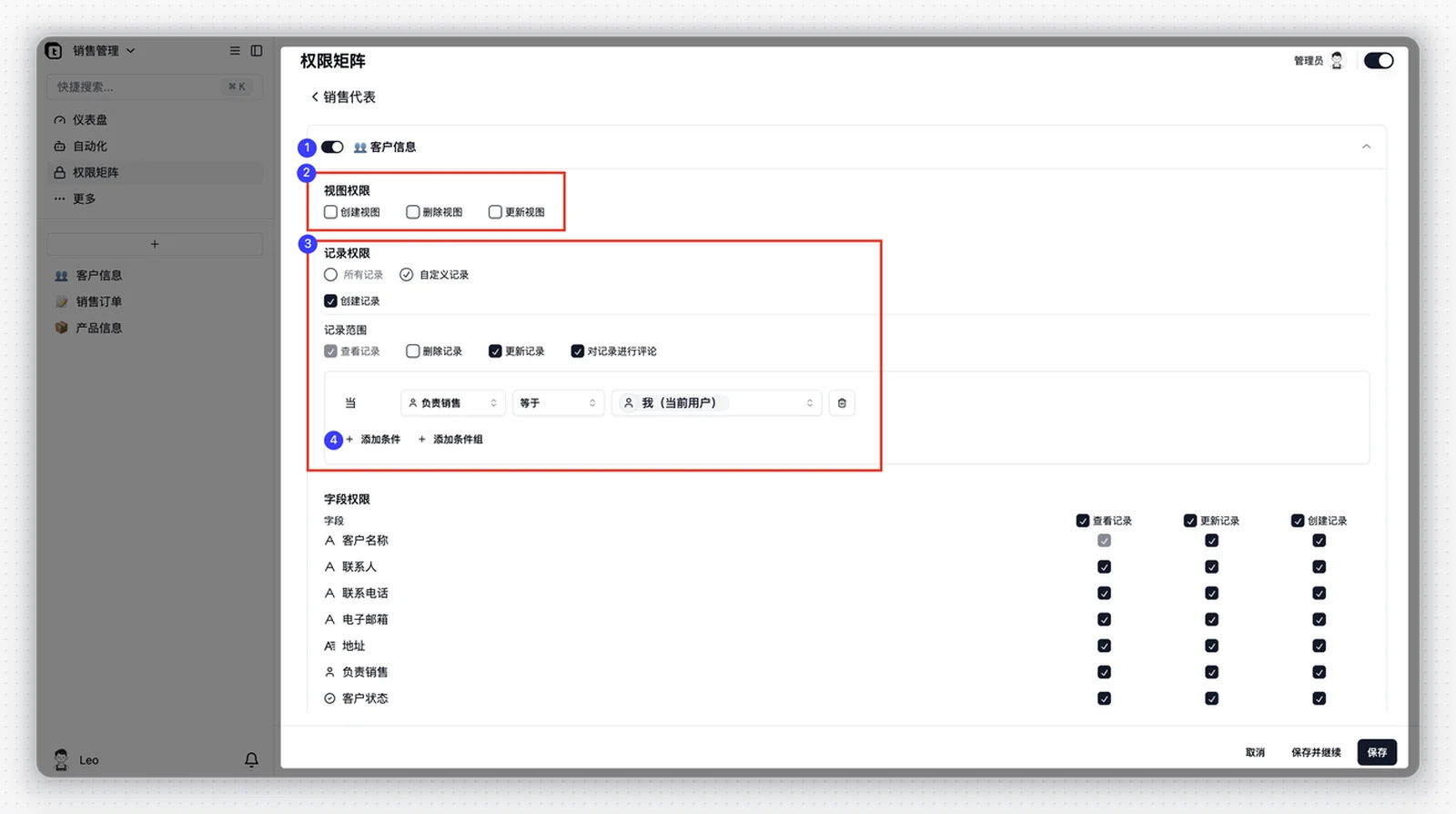
Task: Click the 客户状态 status field icon
Action: pyautogui.click(x=330, y=699)
